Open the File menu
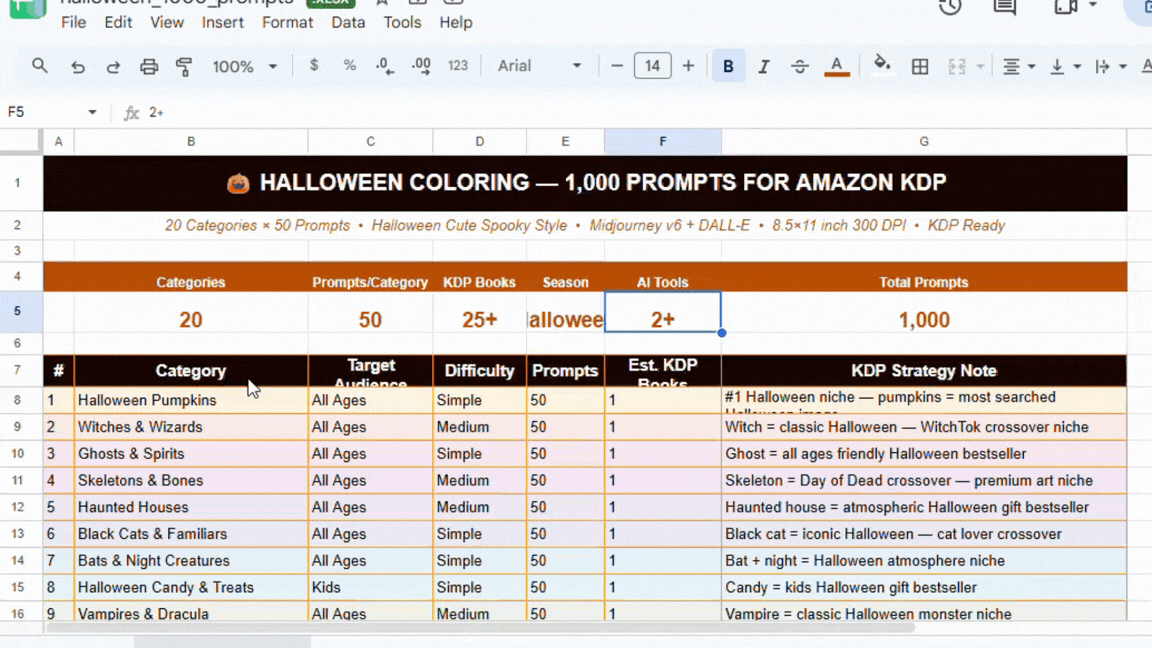1152x648 pixels. 73,23
